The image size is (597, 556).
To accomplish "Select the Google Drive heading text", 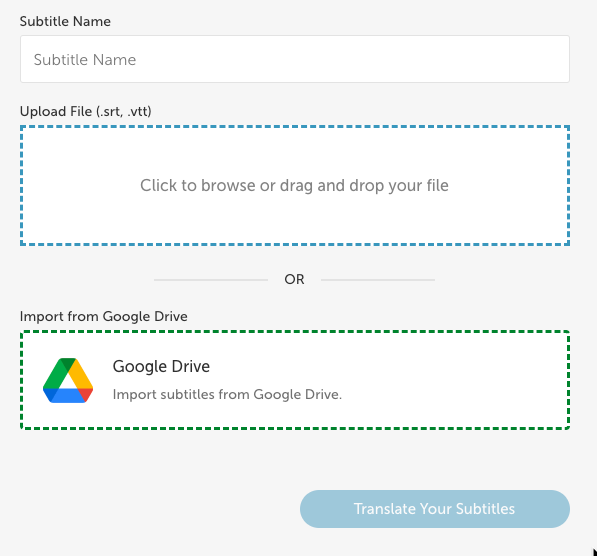I will point(161,366).
